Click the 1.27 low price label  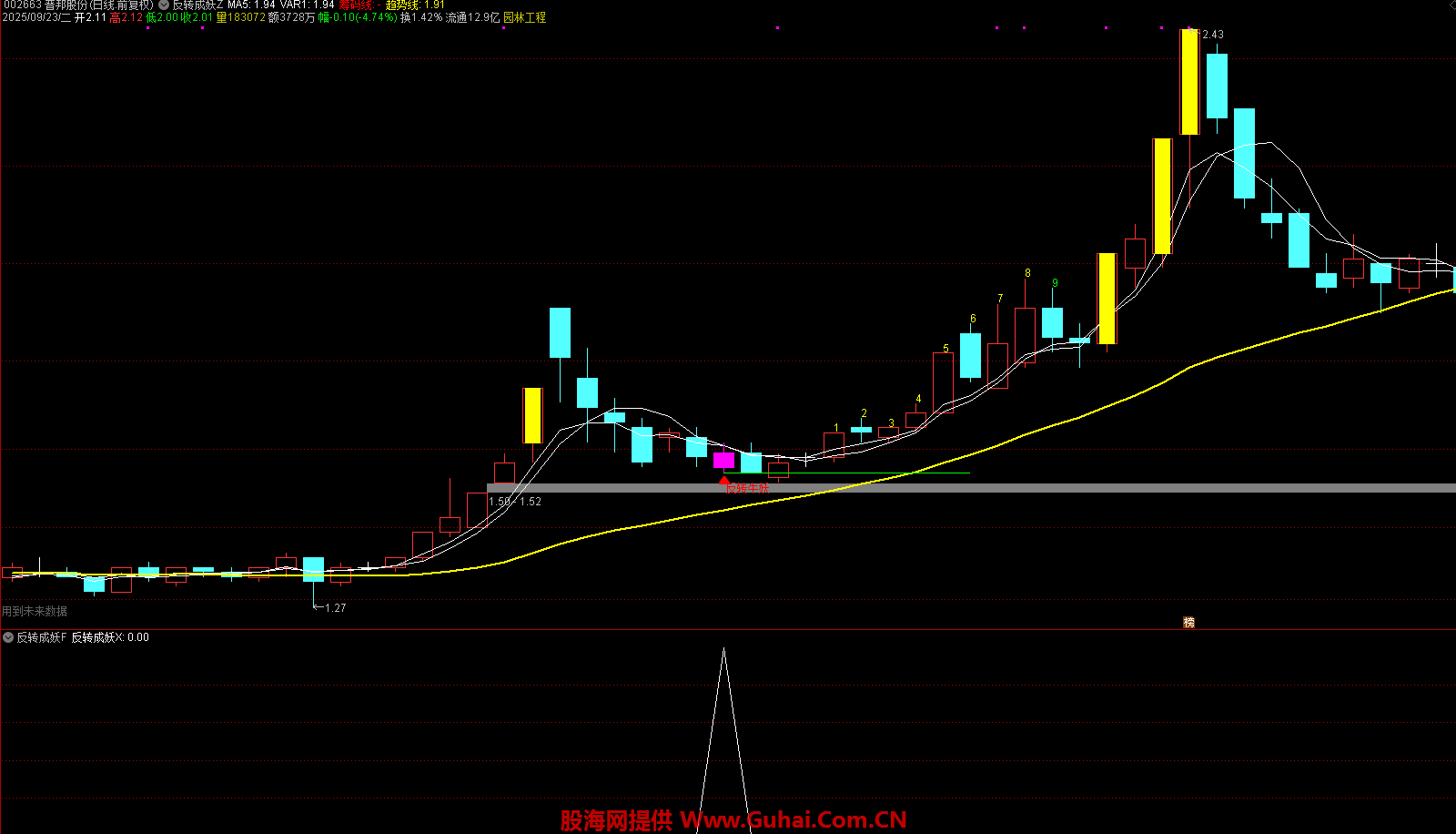click(x=335, y=608)
